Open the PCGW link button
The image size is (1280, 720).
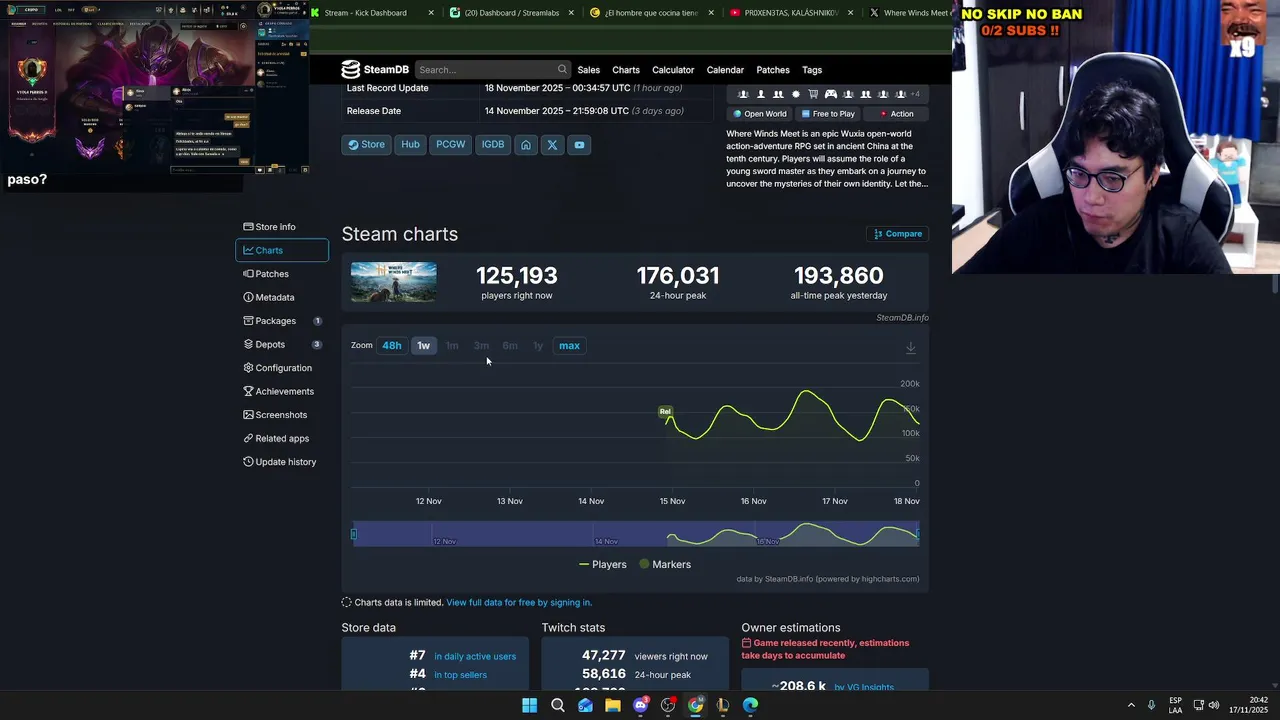[451, 145]
